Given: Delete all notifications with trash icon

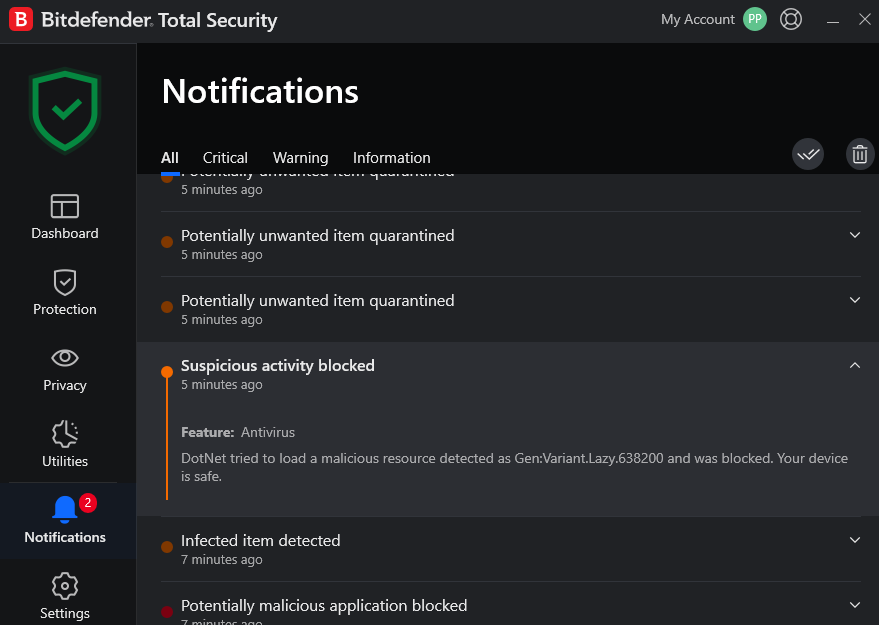Looking at the screenshot, I should 859,154.
